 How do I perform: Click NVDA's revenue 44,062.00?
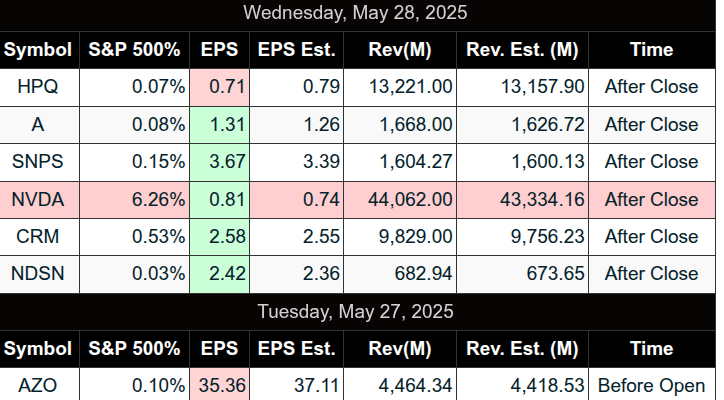[x=400, y=200]
